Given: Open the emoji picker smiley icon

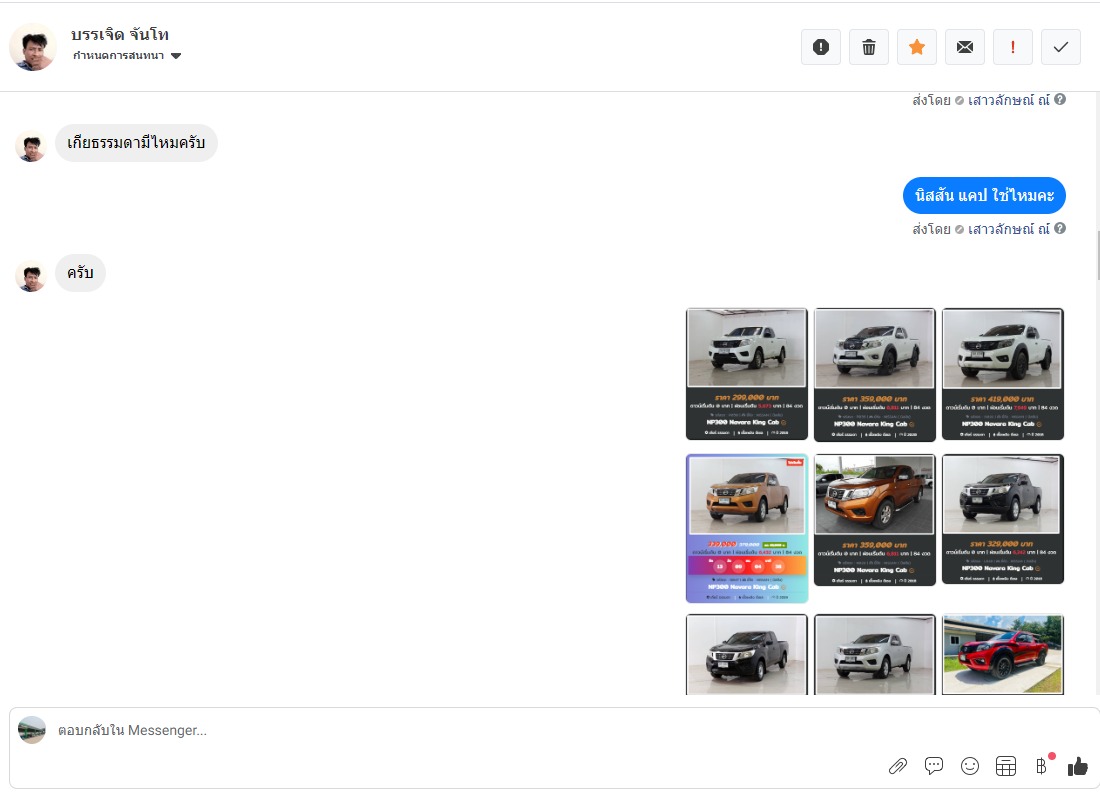Looking at the screenshot, I should 970,766.
